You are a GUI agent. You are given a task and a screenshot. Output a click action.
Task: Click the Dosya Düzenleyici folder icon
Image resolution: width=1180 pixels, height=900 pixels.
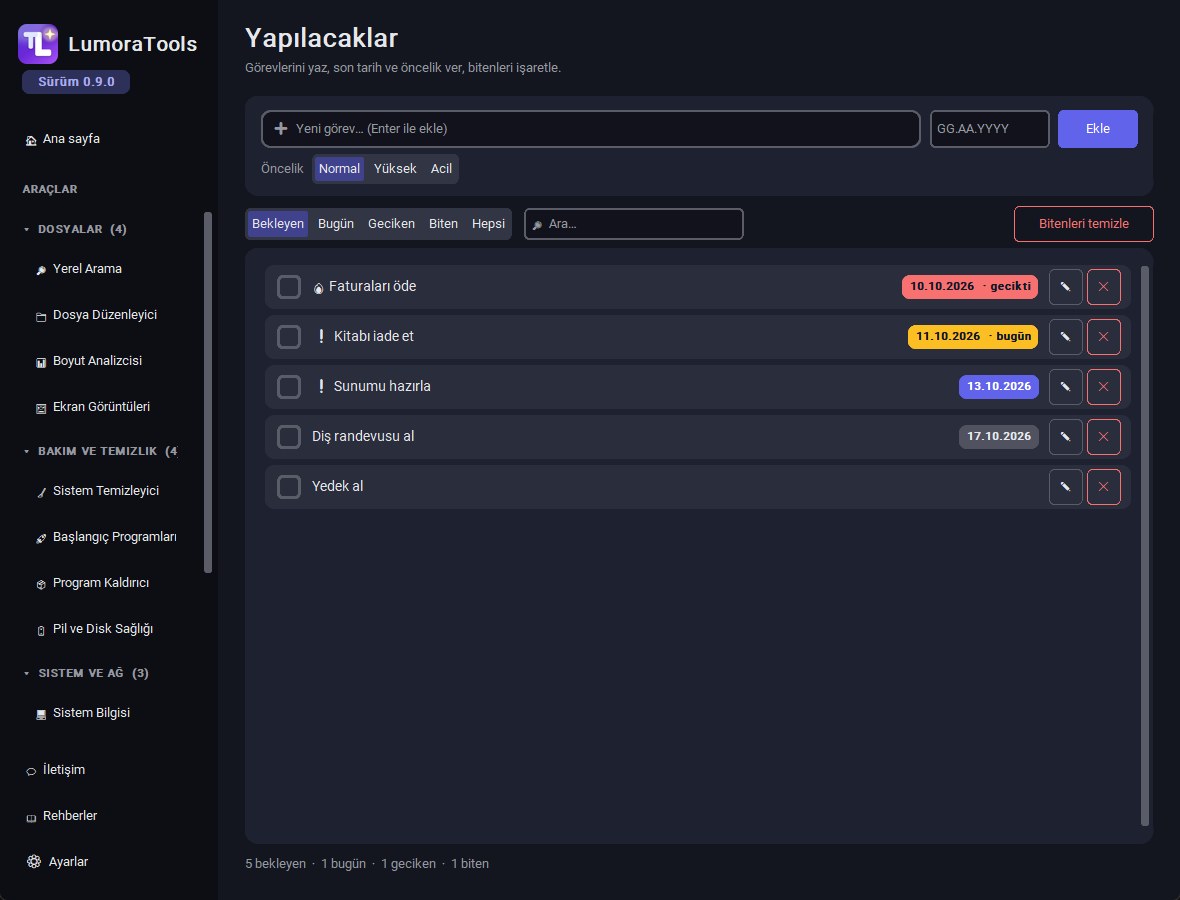[x=41, y=316]
